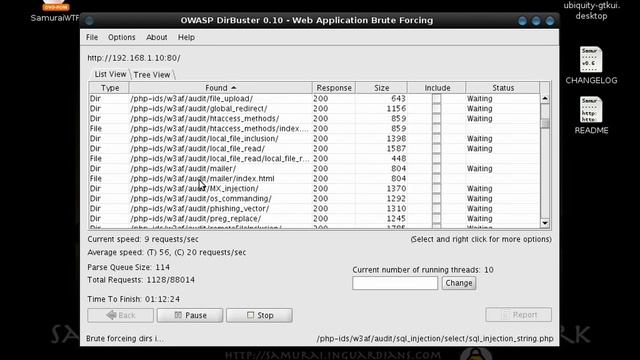This screenshot has height=360, width=640.
Task: Click the thread count input field
Action: pyautogui.click(x=395, y=283)
